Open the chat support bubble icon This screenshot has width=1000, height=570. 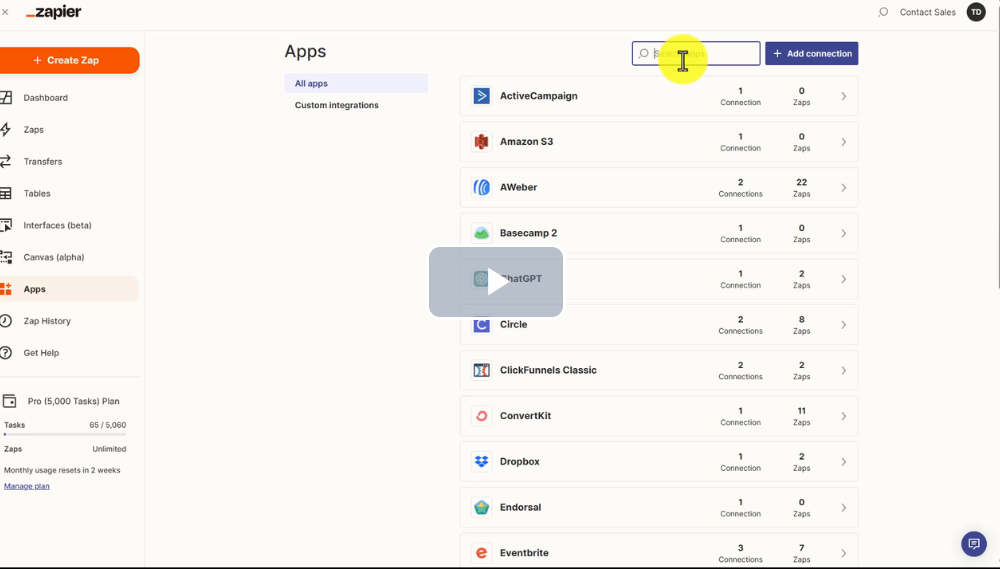coord(974,544)
